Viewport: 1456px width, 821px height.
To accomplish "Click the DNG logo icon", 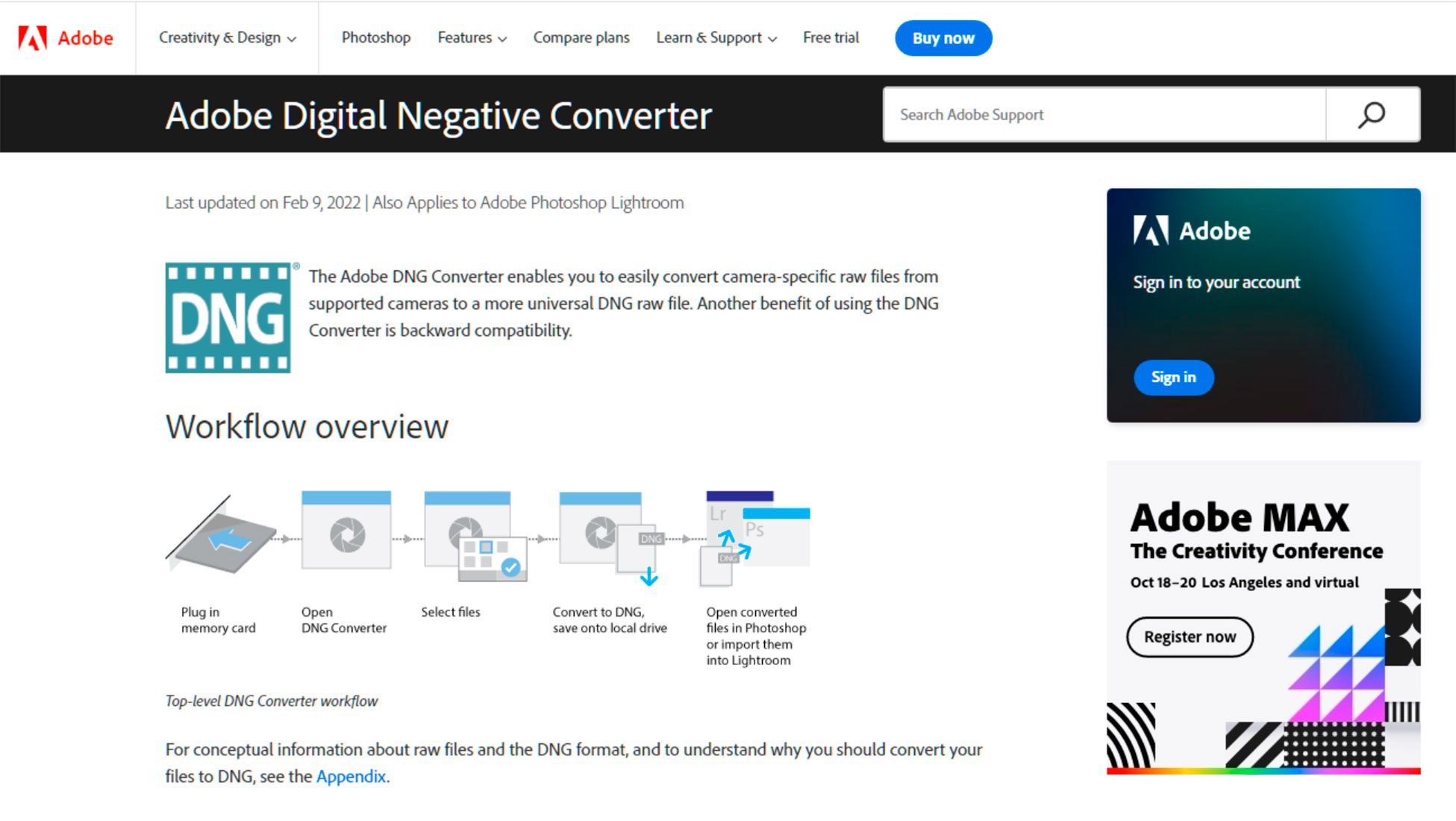I will [229, 317].
